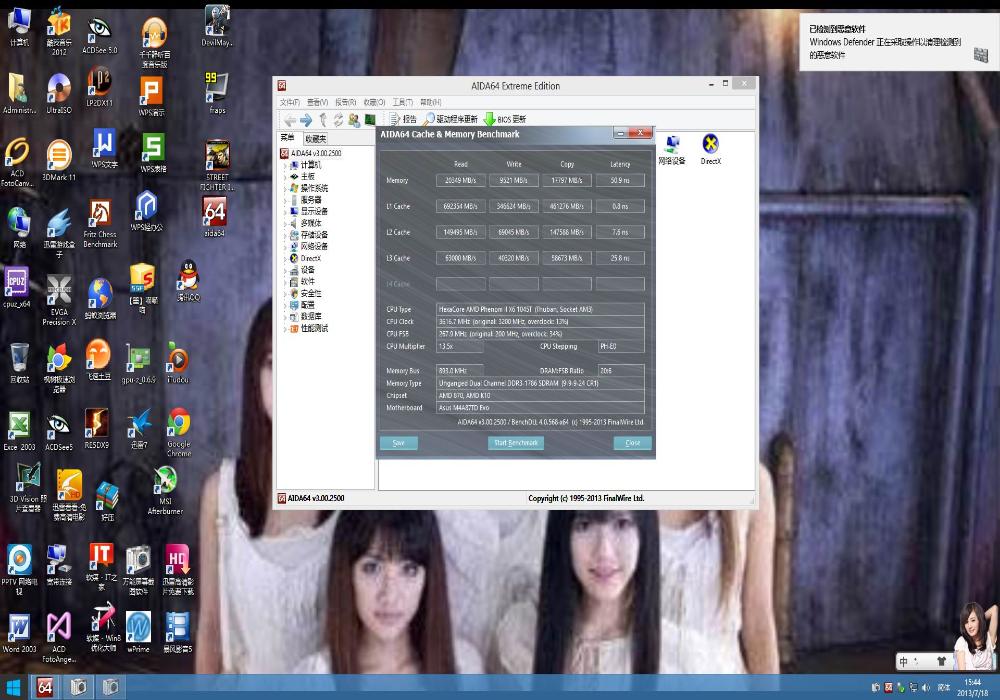Screen dimensions: 1000x700
Task: Click the Up arrow toolbar icon in AIDA64
Action: click(323, 119)
